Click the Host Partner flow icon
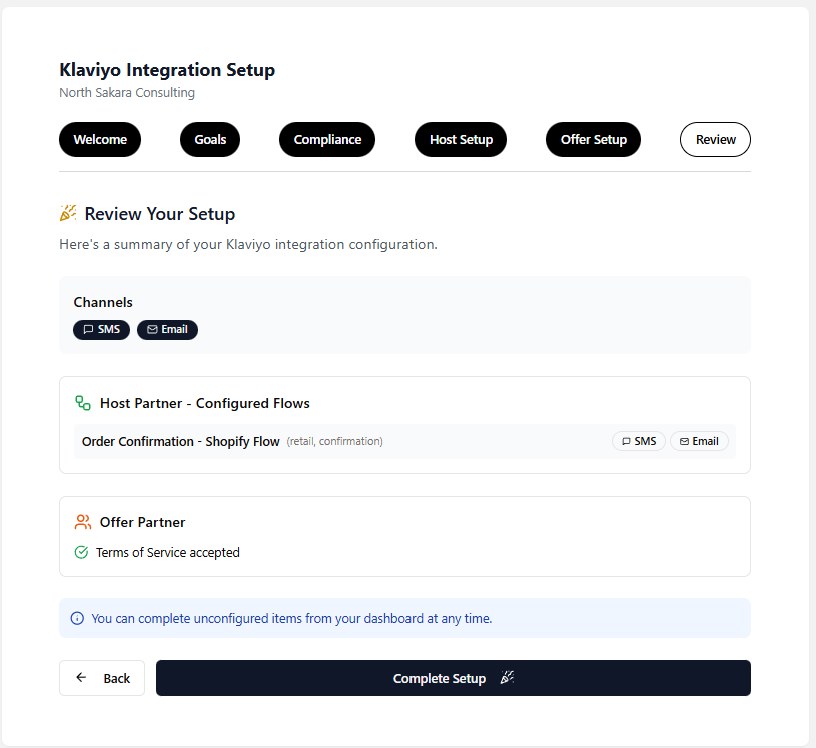 [83, 403]
